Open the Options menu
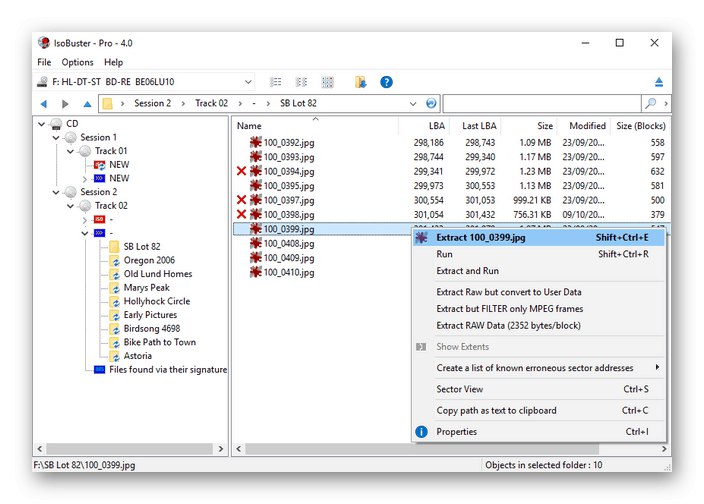The image size is (704, 504). click(78, 62)
